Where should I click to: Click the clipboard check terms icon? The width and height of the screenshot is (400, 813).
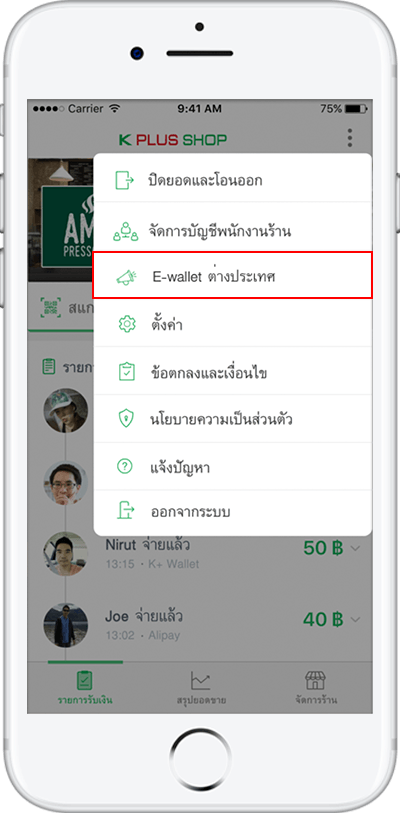(x=127, y=372)
